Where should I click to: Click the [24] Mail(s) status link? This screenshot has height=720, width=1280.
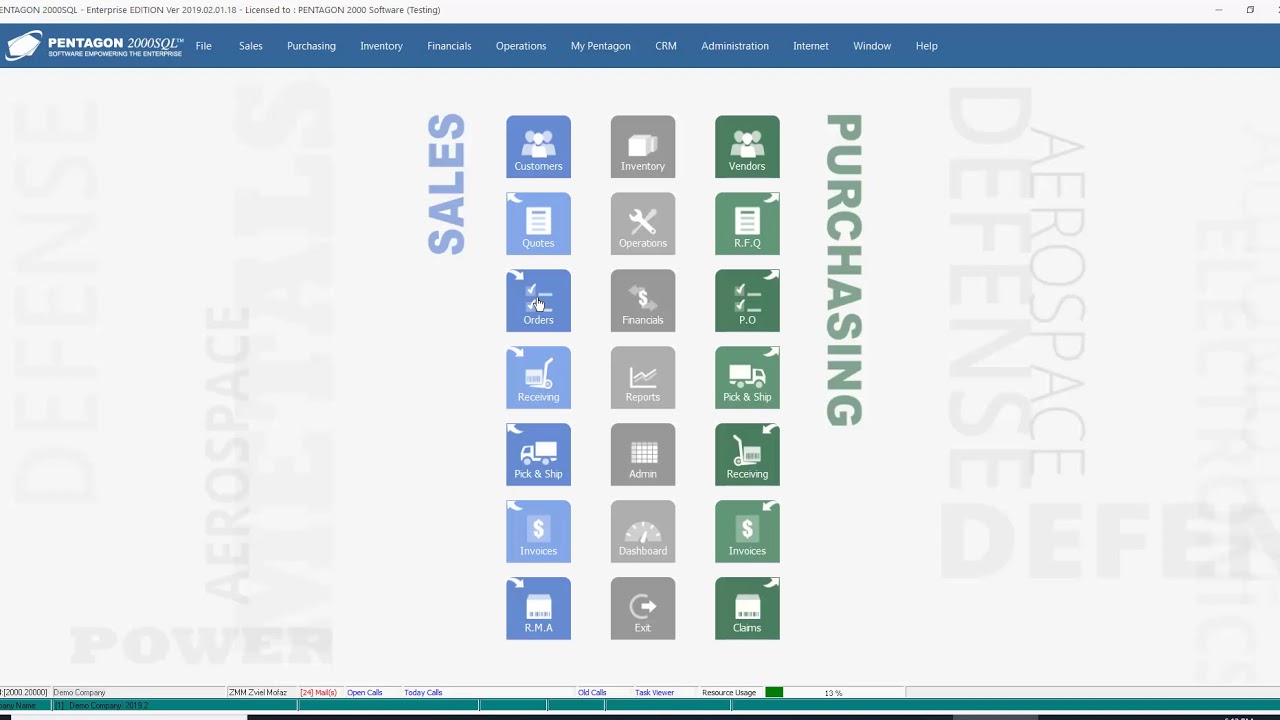[x=319, y=692]
